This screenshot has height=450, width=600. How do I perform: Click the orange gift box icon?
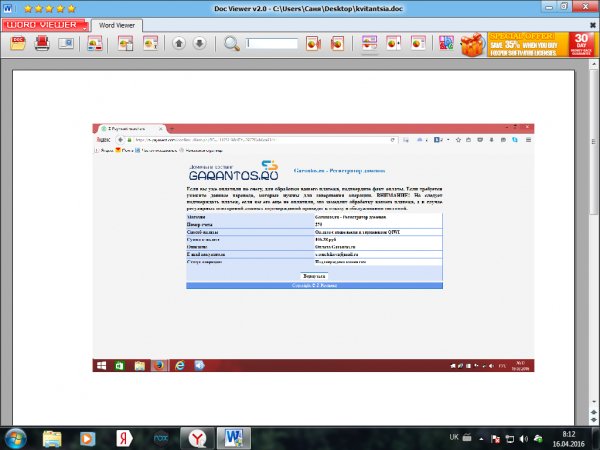(473, 44)
